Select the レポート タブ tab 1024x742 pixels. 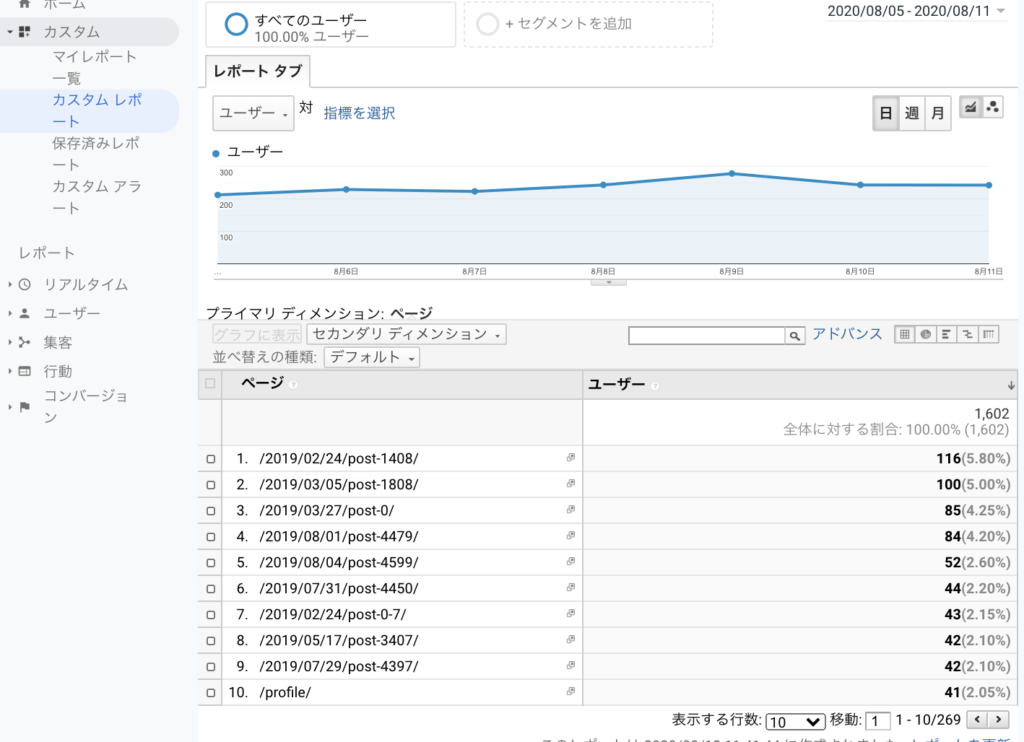258,71
